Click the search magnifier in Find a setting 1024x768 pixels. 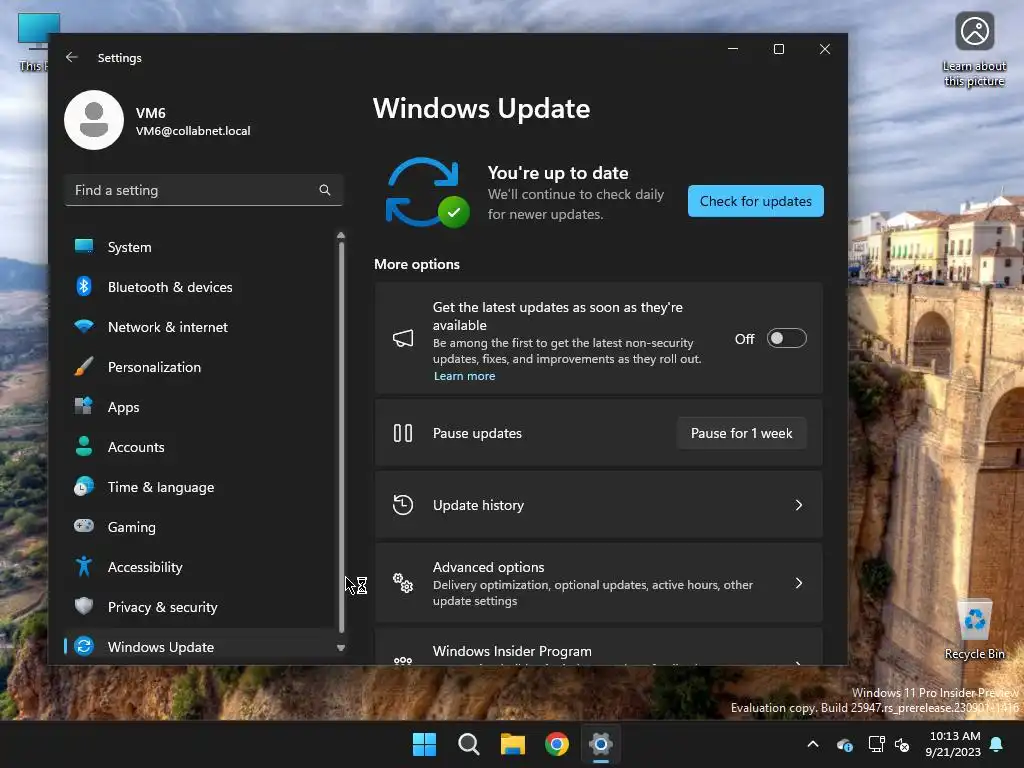point(325,190)
